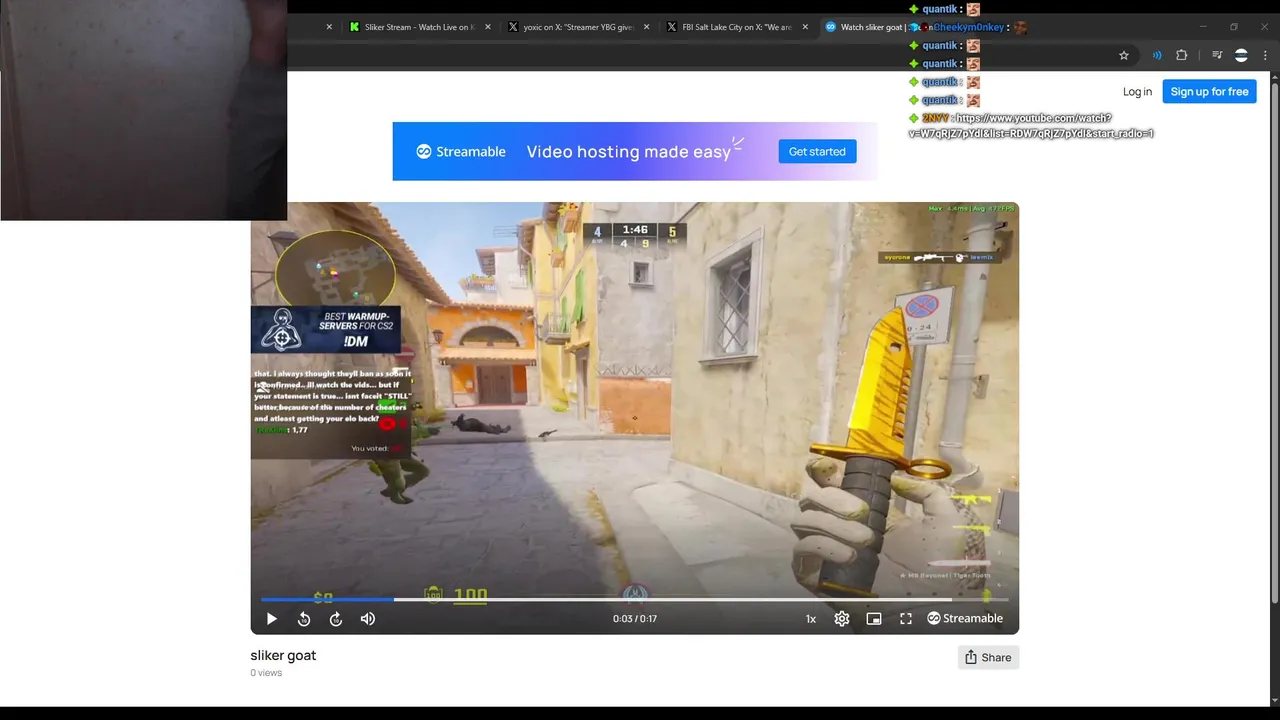Bookmark this page with star icon
This screenshot has height=720, width=1280.
1124,56
